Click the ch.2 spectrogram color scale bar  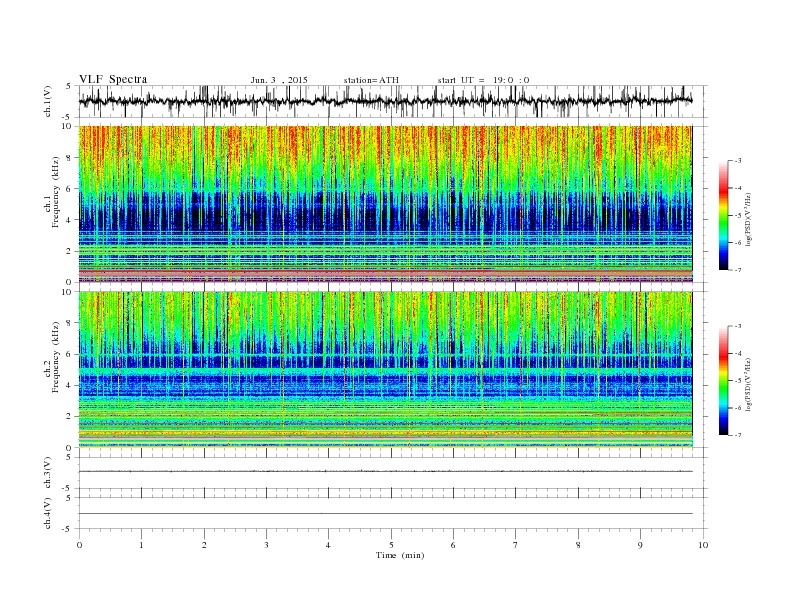pos(723,380)
